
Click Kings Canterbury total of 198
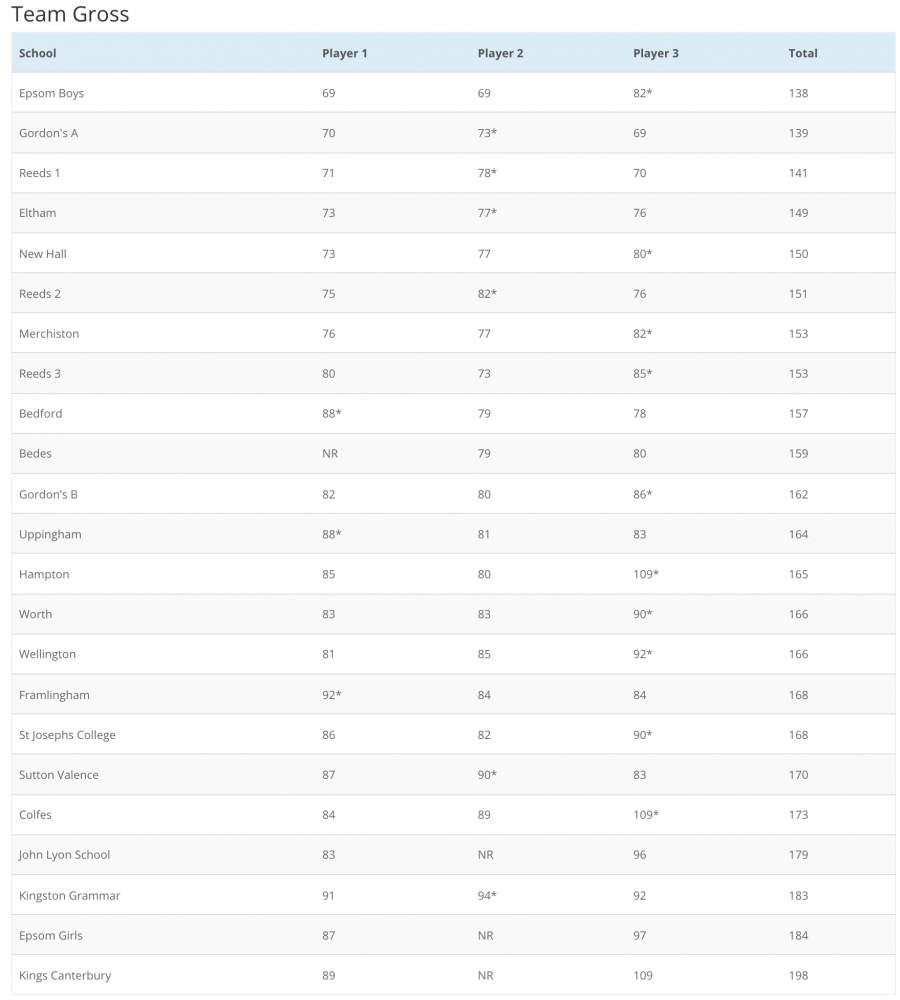click(798, 975)
